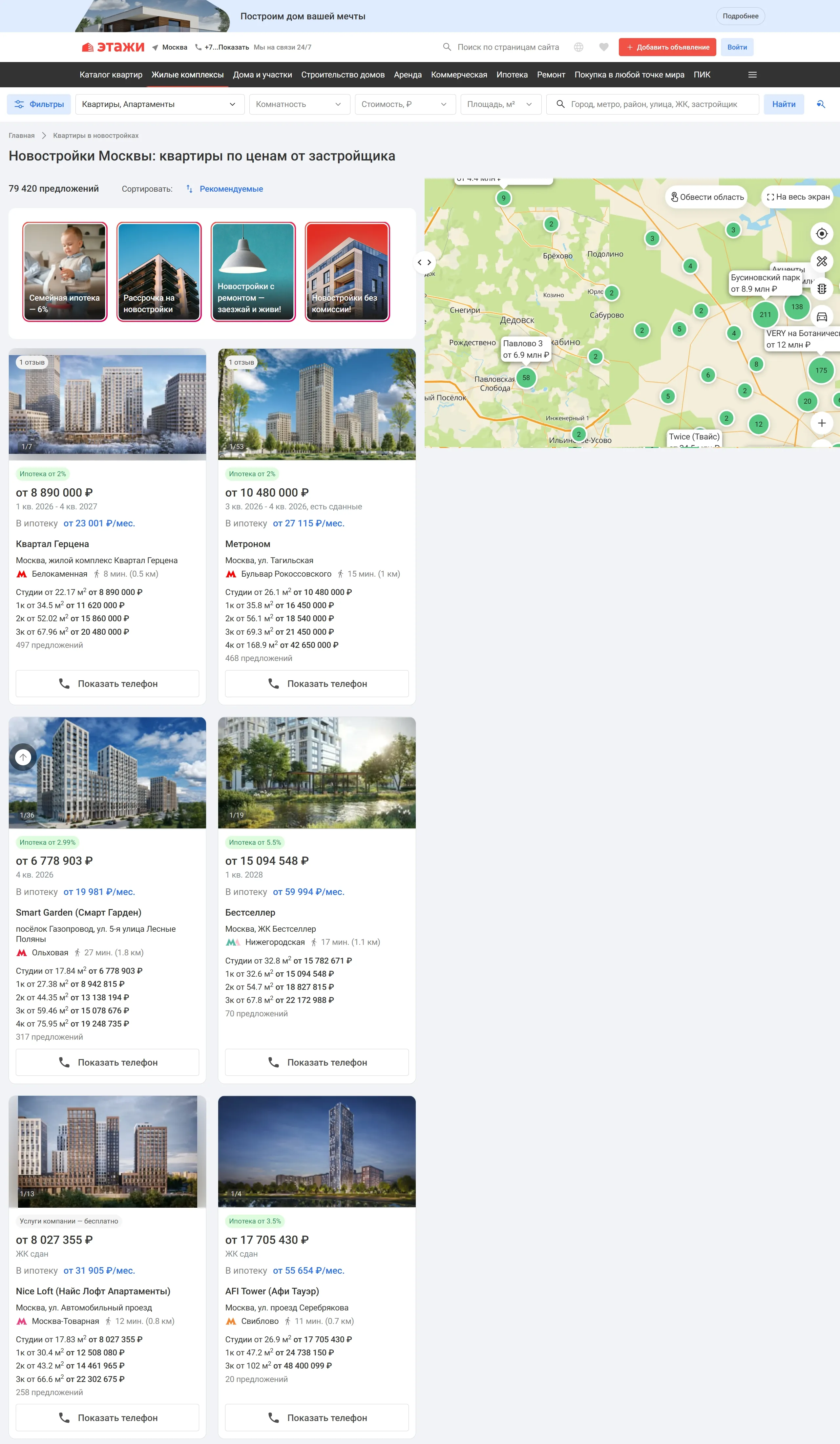Toggle the car routing map button
The width and height of the screenshot is (840, 1444).
(x=821, y=317)
